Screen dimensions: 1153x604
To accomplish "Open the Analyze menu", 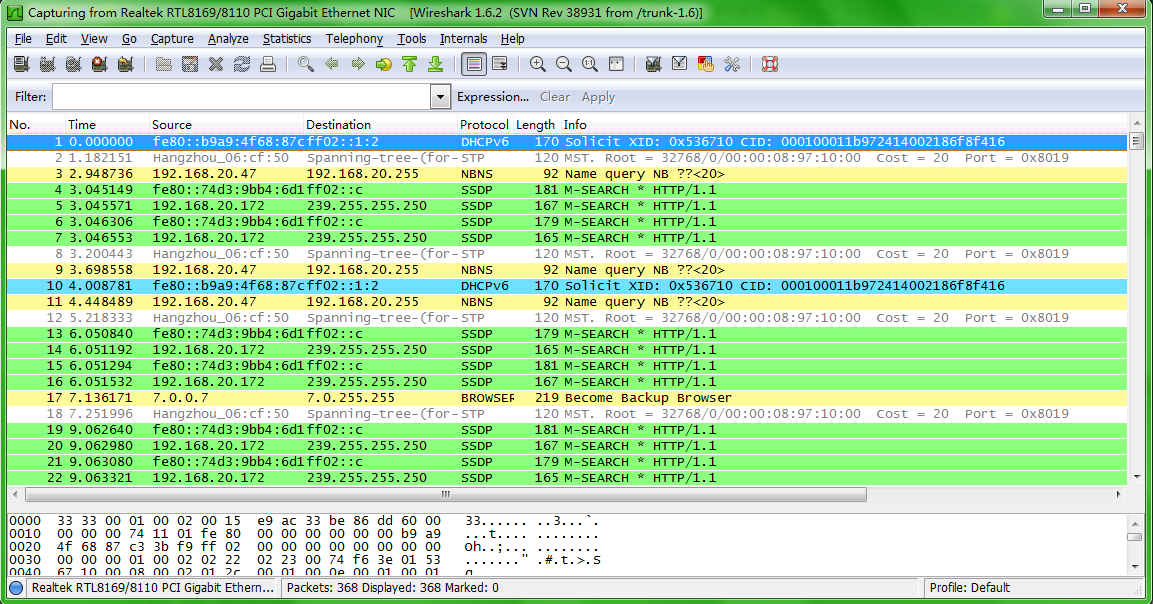I will tap(228, 39).
